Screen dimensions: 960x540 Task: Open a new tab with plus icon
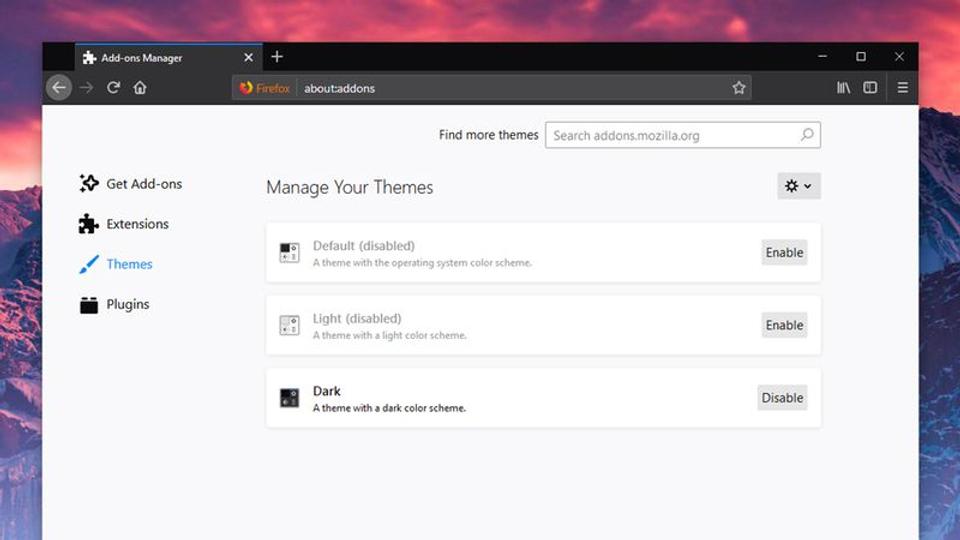[277, 57]
